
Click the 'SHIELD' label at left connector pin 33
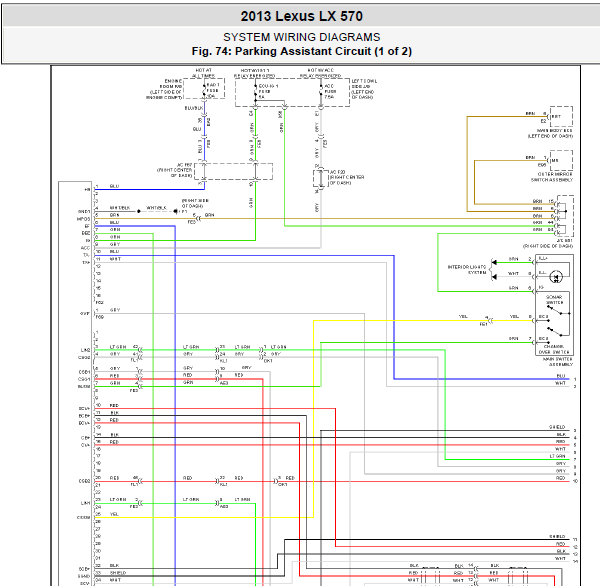pyautogui.click(x=118, y=573)
